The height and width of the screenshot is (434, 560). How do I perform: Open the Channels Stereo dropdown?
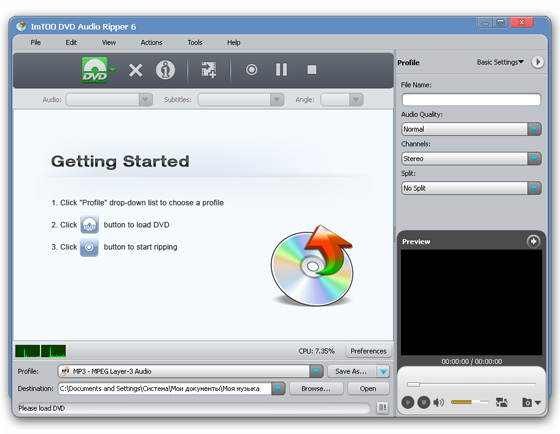click(x=534, y=158)
